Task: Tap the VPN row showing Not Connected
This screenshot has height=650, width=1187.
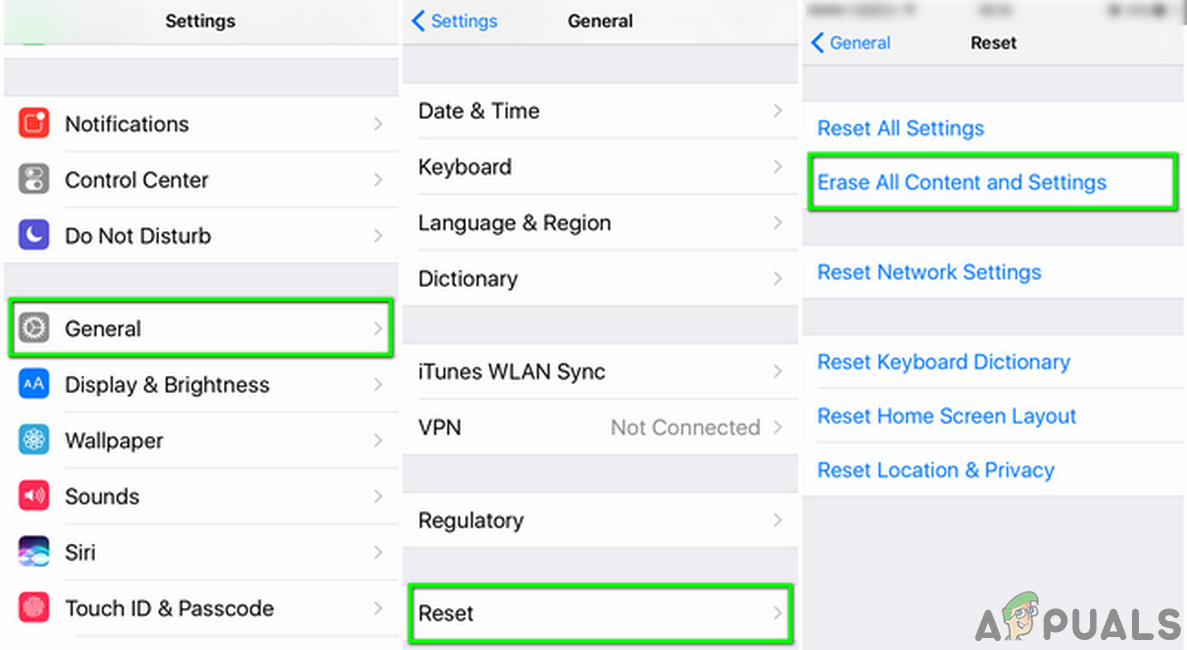Action: tap(600, 427)
